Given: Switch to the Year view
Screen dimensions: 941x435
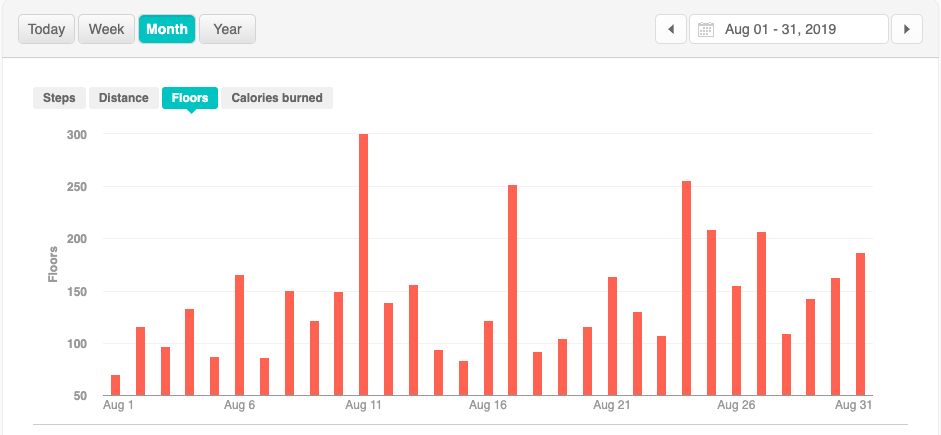Looking at the screenshot, I should coord(227,29).
